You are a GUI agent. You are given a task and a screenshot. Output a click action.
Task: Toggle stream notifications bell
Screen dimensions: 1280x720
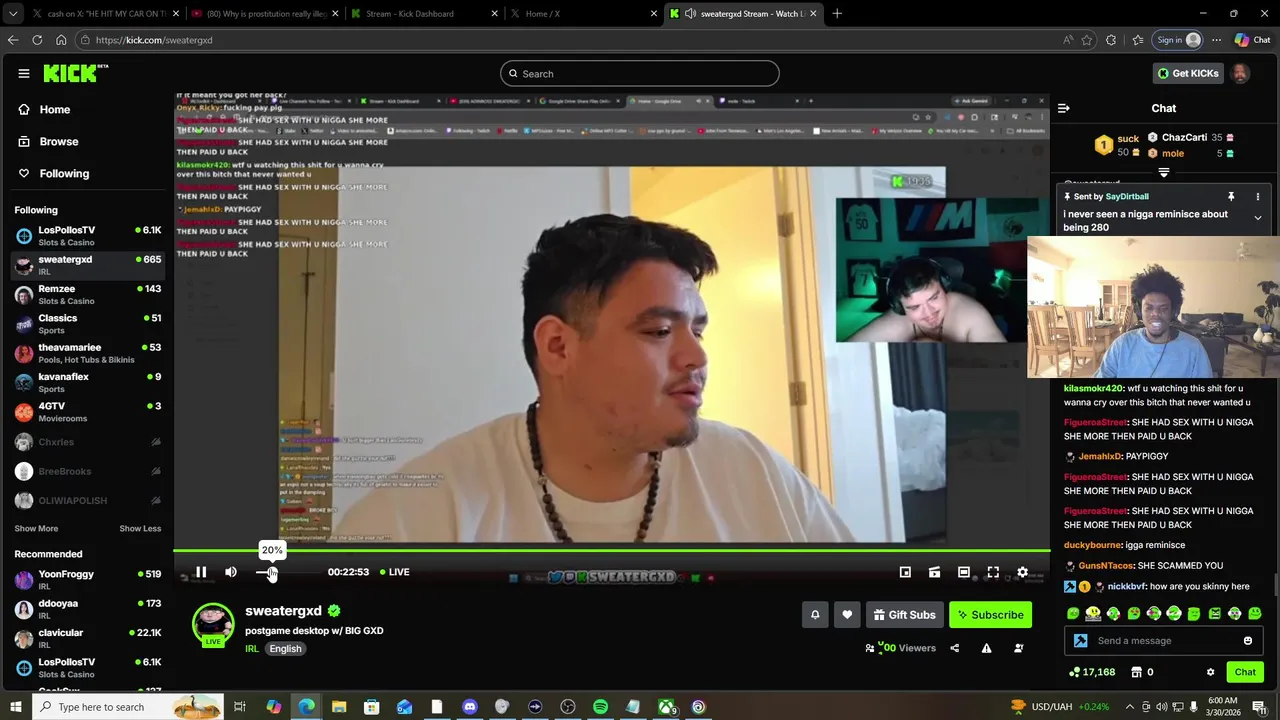click(x=815, y=615)
